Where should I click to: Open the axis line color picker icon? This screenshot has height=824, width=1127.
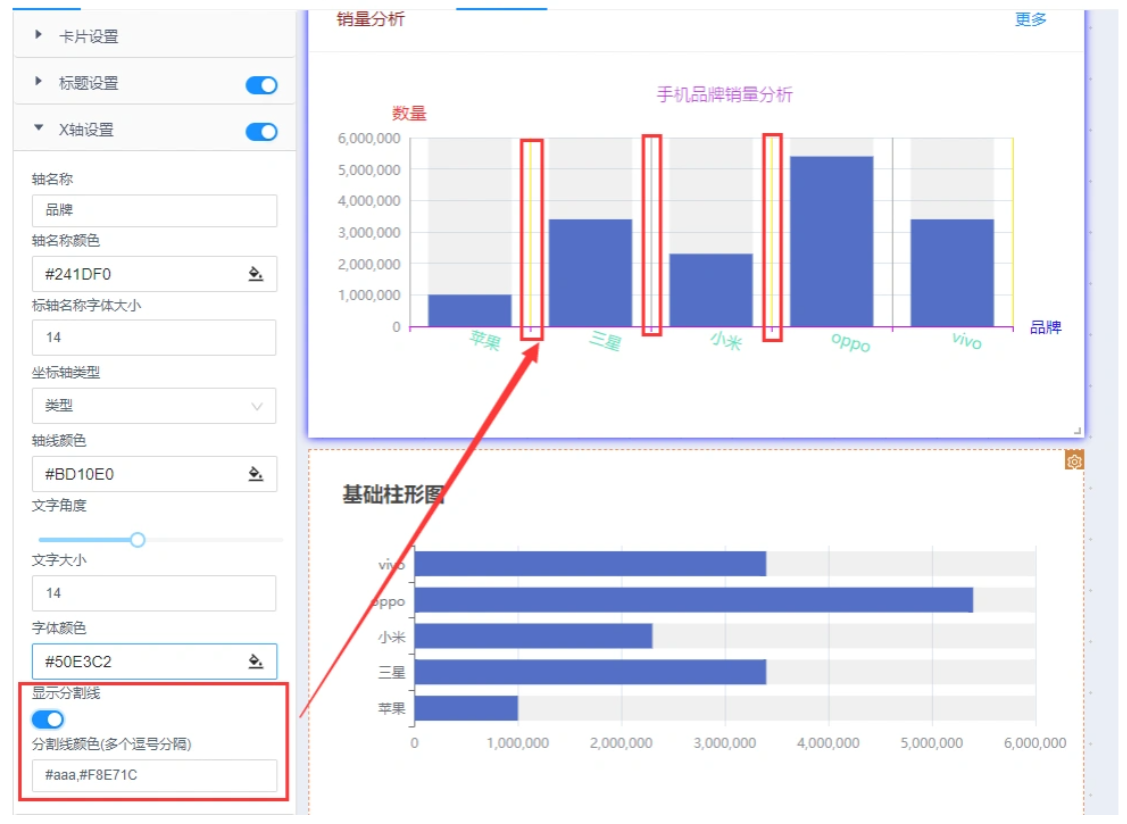point(255,474)
